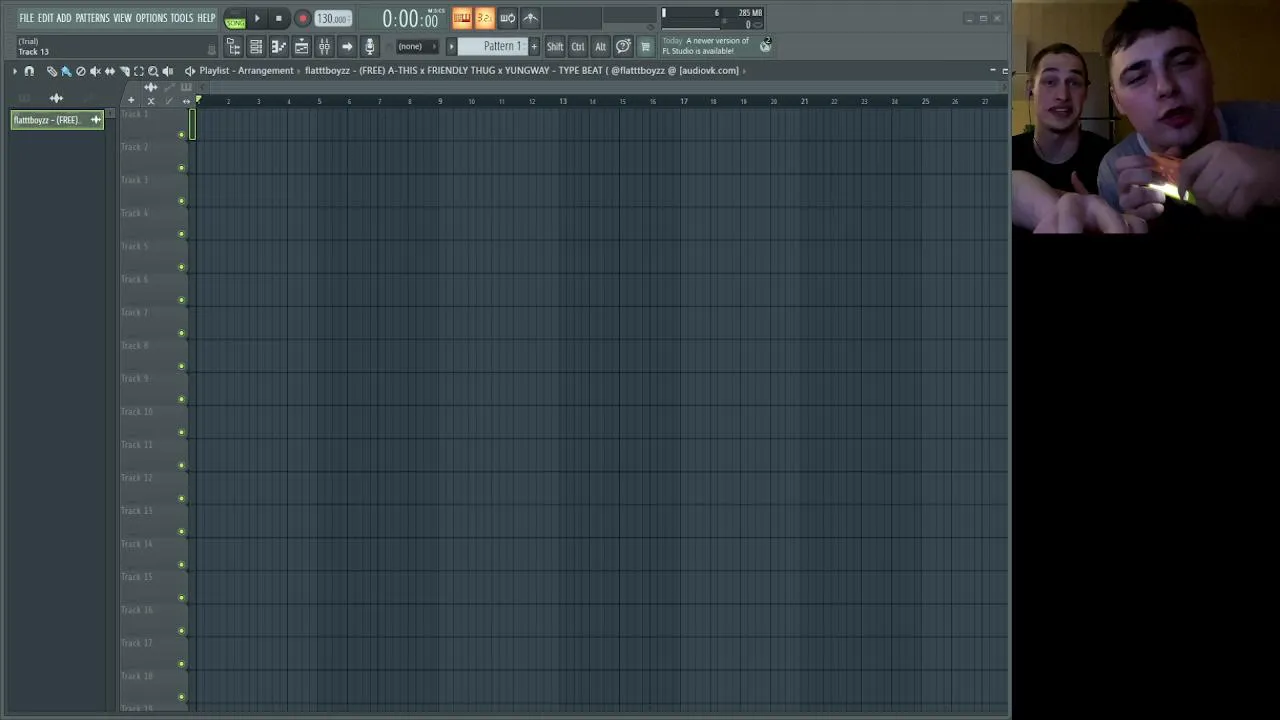1280x720 pixels.
Task: Toggle SONG/PAT mode button
Action: click(235, 18)
